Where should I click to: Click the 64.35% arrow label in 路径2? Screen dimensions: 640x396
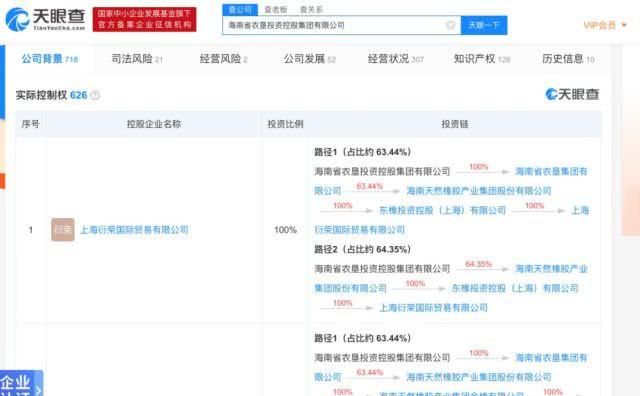pyautogui.click(x=478, y=264)
